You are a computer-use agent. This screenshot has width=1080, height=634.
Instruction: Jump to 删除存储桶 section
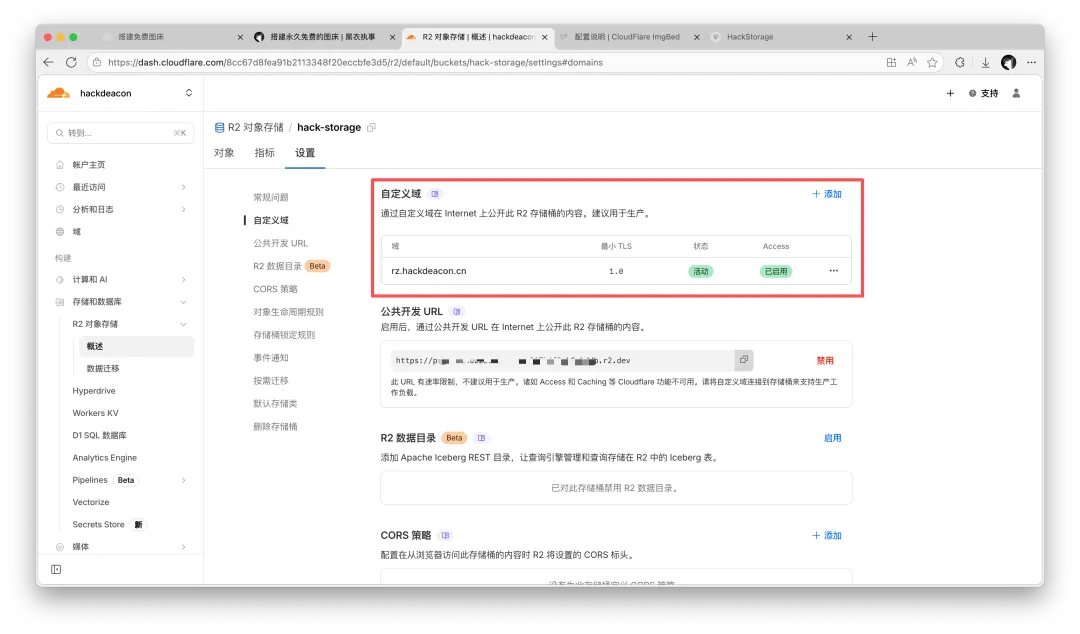(275, 427)
